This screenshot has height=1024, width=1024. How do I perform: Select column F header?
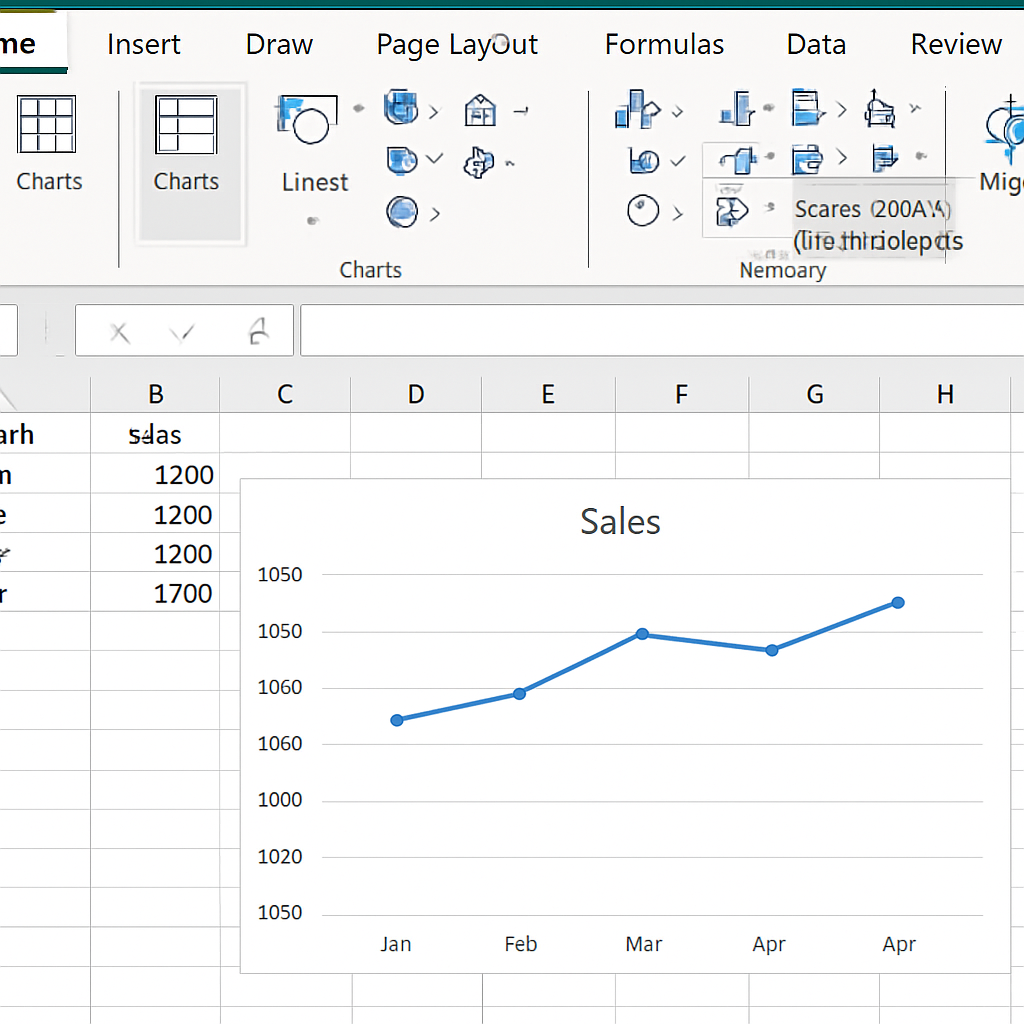tap(682, 394)
